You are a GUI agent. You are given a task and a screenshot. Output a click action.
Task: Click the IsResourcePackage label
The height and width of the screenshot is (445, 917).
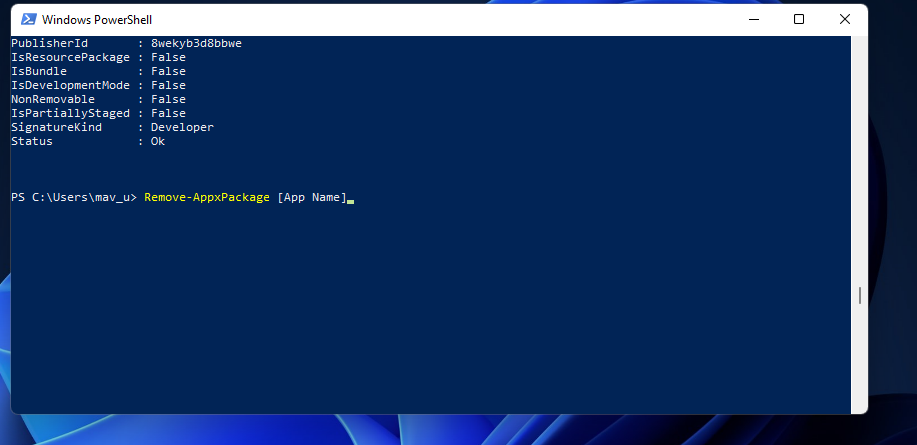[70, 57]
